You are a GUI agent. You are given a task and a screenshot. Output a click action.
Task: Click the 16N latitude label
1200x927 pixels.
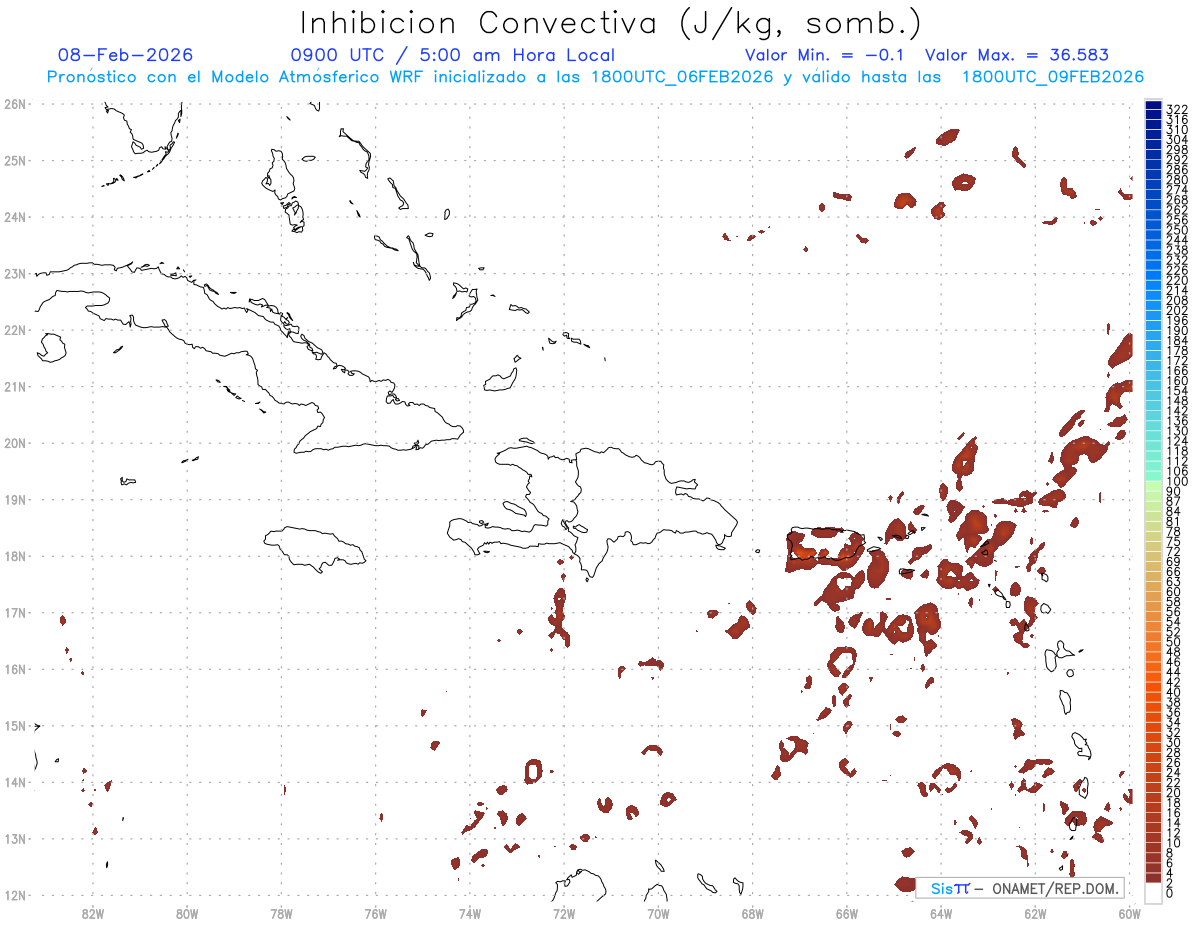click(14, 669)
